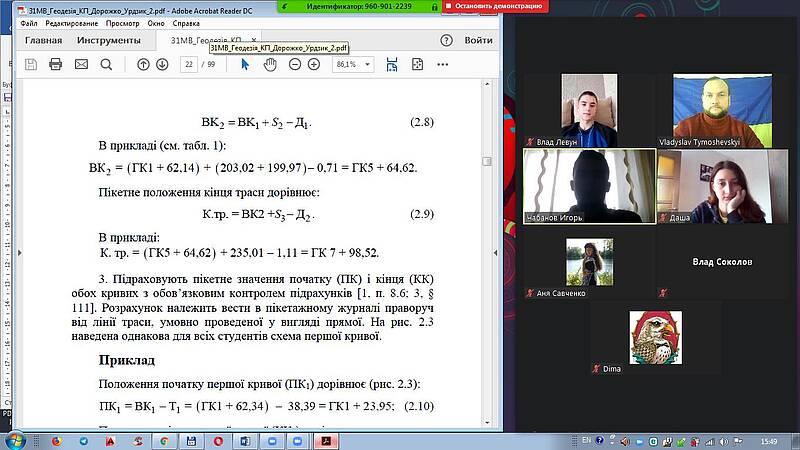Click the Save file icon

point(31,64)
